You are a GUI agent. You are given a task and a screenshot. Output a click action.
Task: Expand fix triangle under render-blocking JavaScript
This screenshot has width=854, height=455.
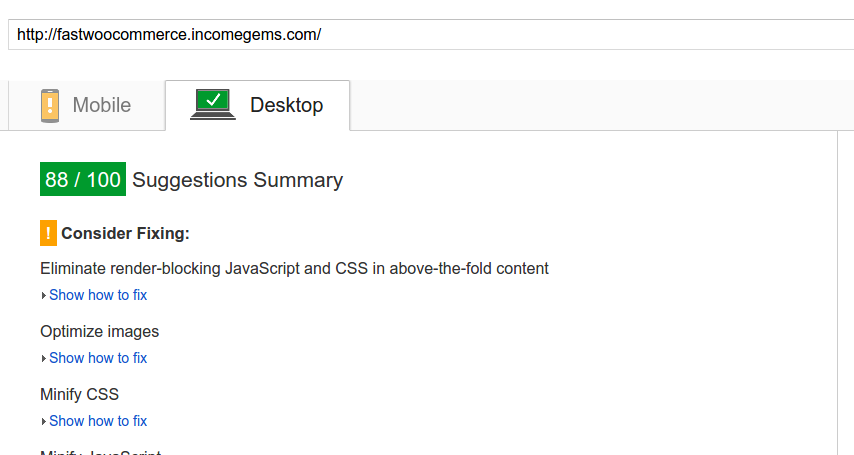coord(44,296)
